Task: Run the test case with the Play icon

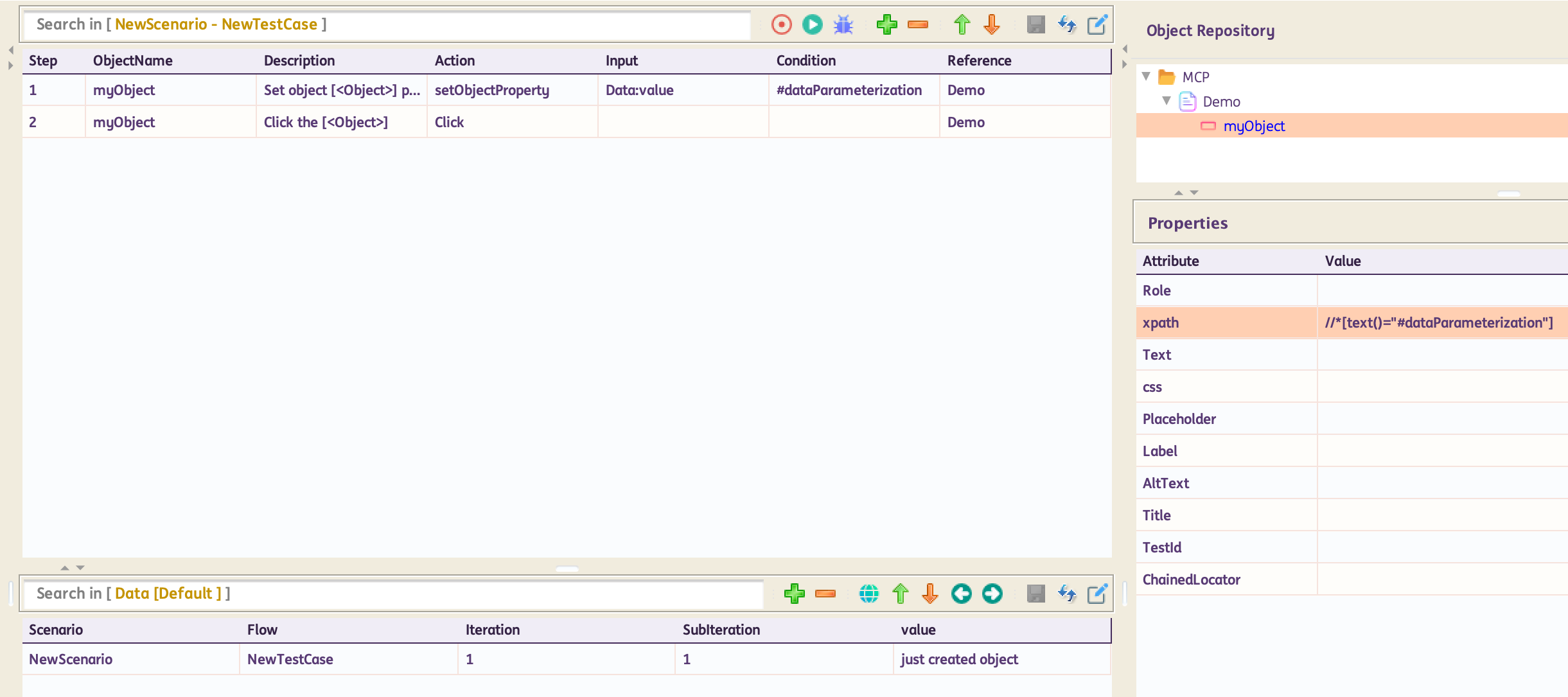Action: [812, 24]
